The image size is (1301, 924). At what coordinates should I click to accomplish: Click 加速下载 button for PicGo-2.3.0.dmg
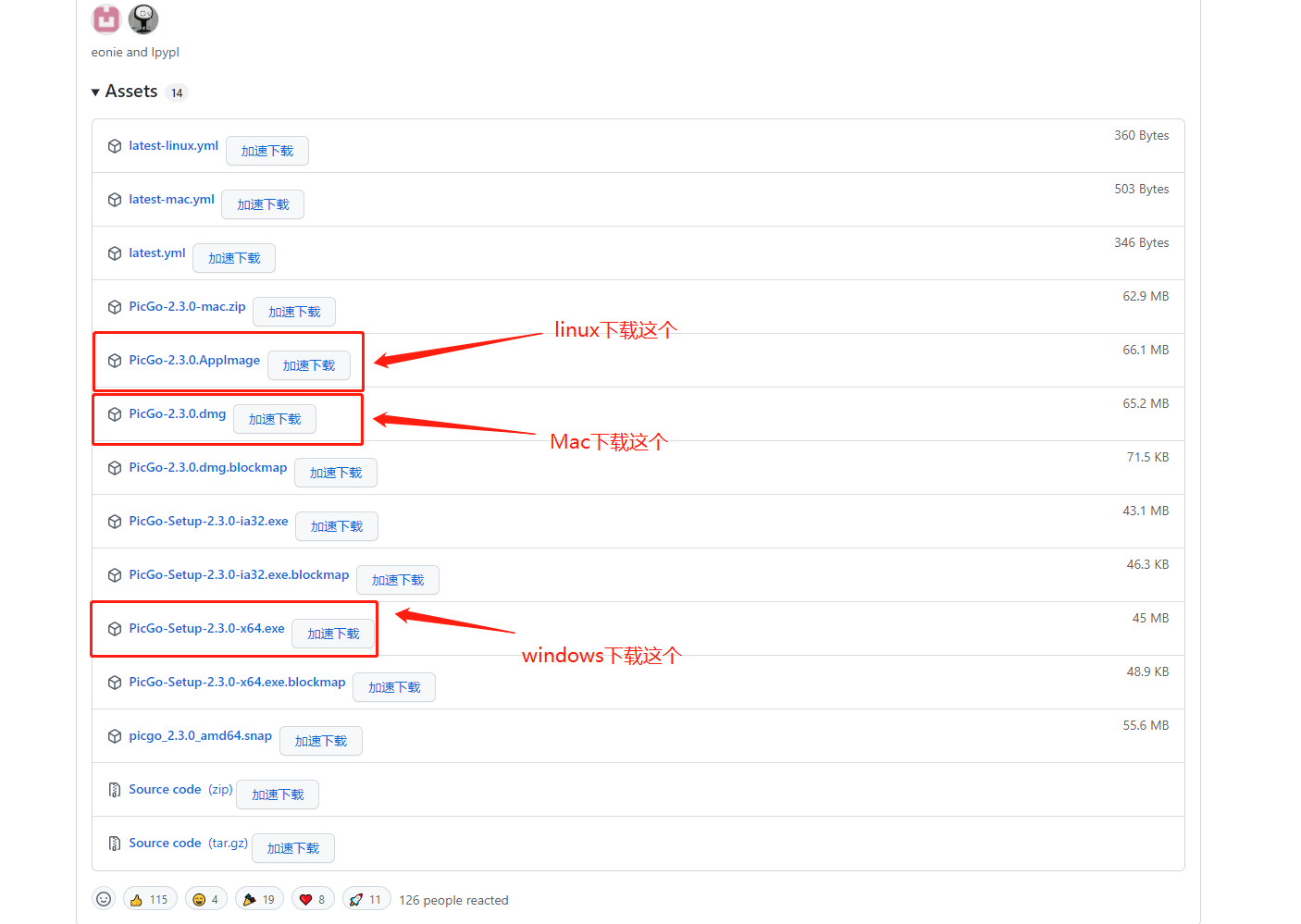click(x=275, y=419)
